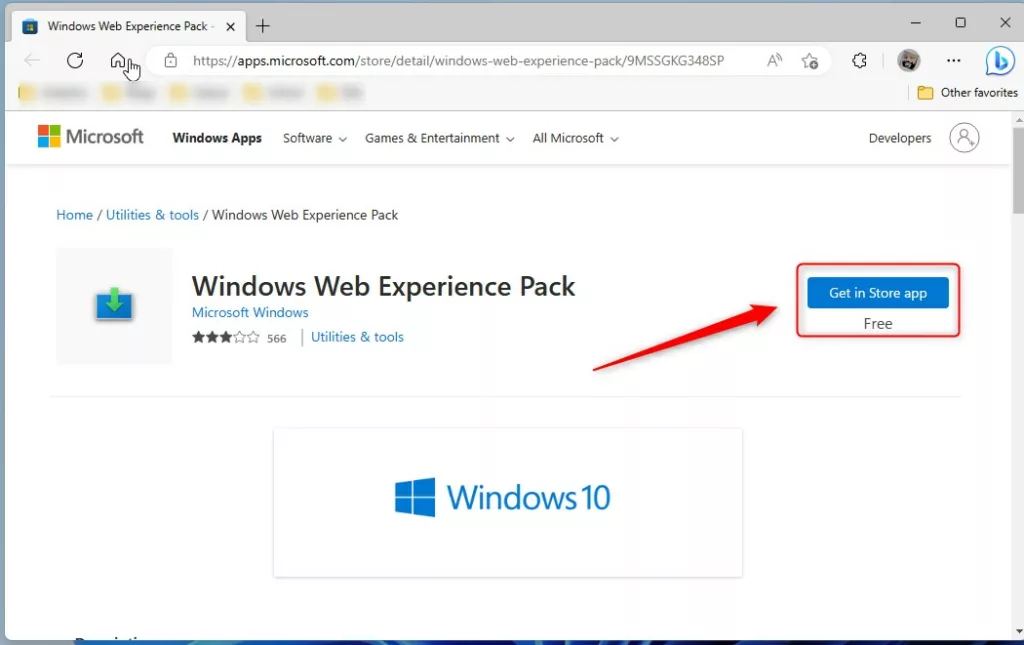Expand the All Microsoft dropdown

click(575, 138)
